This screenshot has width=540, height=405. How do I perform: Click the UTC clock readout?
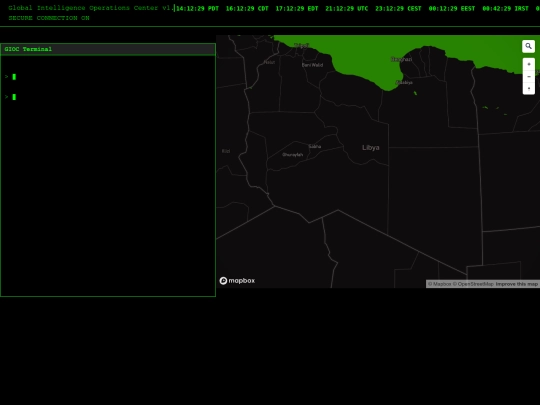[x=346, y=9]
